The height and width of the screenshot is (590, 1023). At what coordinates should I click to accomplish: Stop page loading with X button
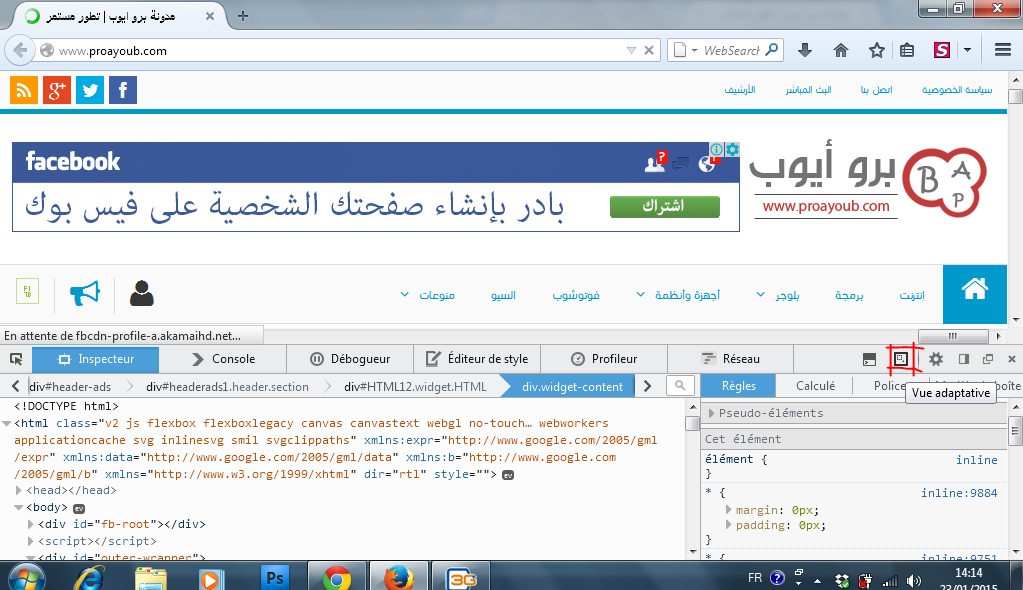pyautogui.click(x=649, y=50)
